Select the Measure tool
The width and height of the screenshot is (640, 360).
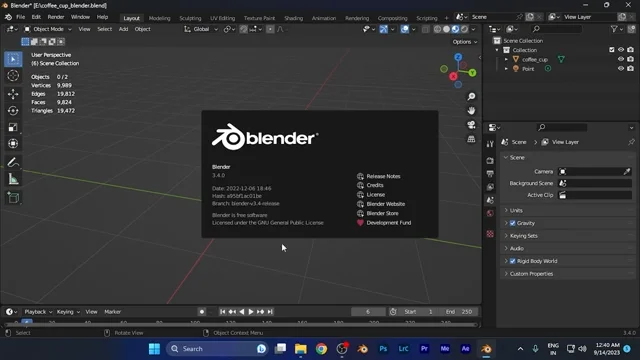click(13, 179)
